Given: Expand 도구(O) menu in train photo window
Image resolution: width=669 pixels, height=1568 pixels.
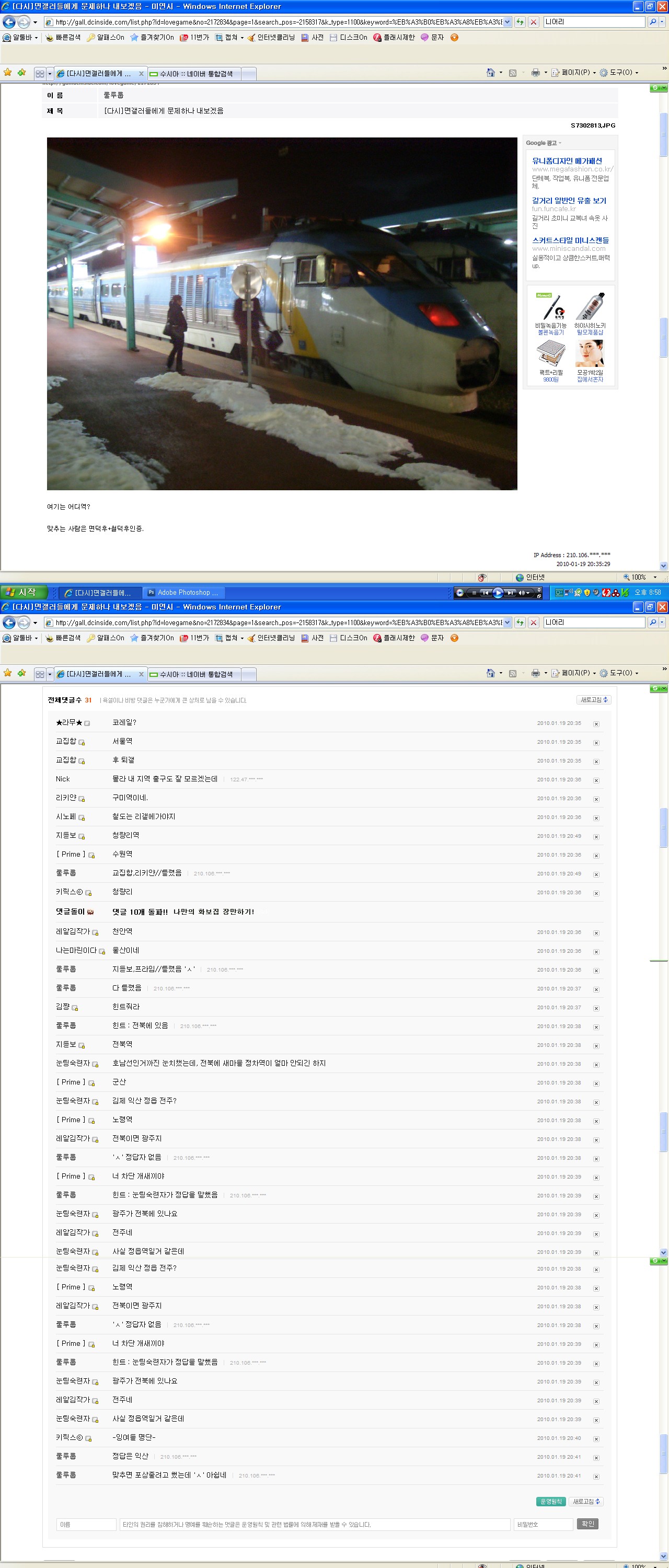Looking at the screenshot, I should point(619,73).
